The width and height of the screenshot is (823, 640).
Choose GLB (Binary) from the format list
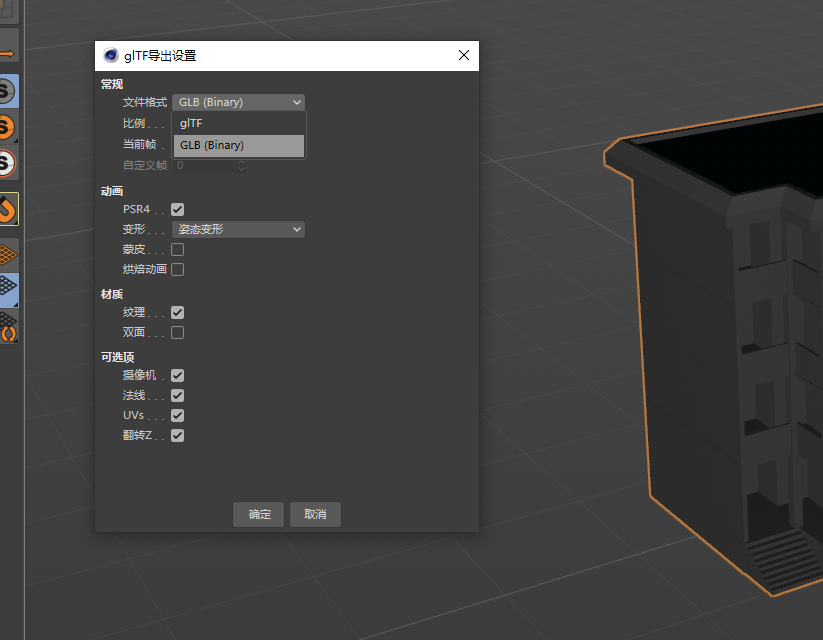point(238,146)
